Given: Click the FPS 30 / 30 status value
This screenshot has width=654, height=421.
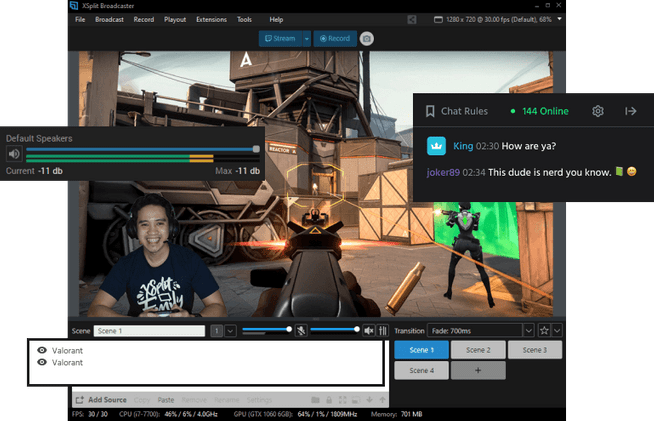Looking at the screenshot, I should pos(98,414).
